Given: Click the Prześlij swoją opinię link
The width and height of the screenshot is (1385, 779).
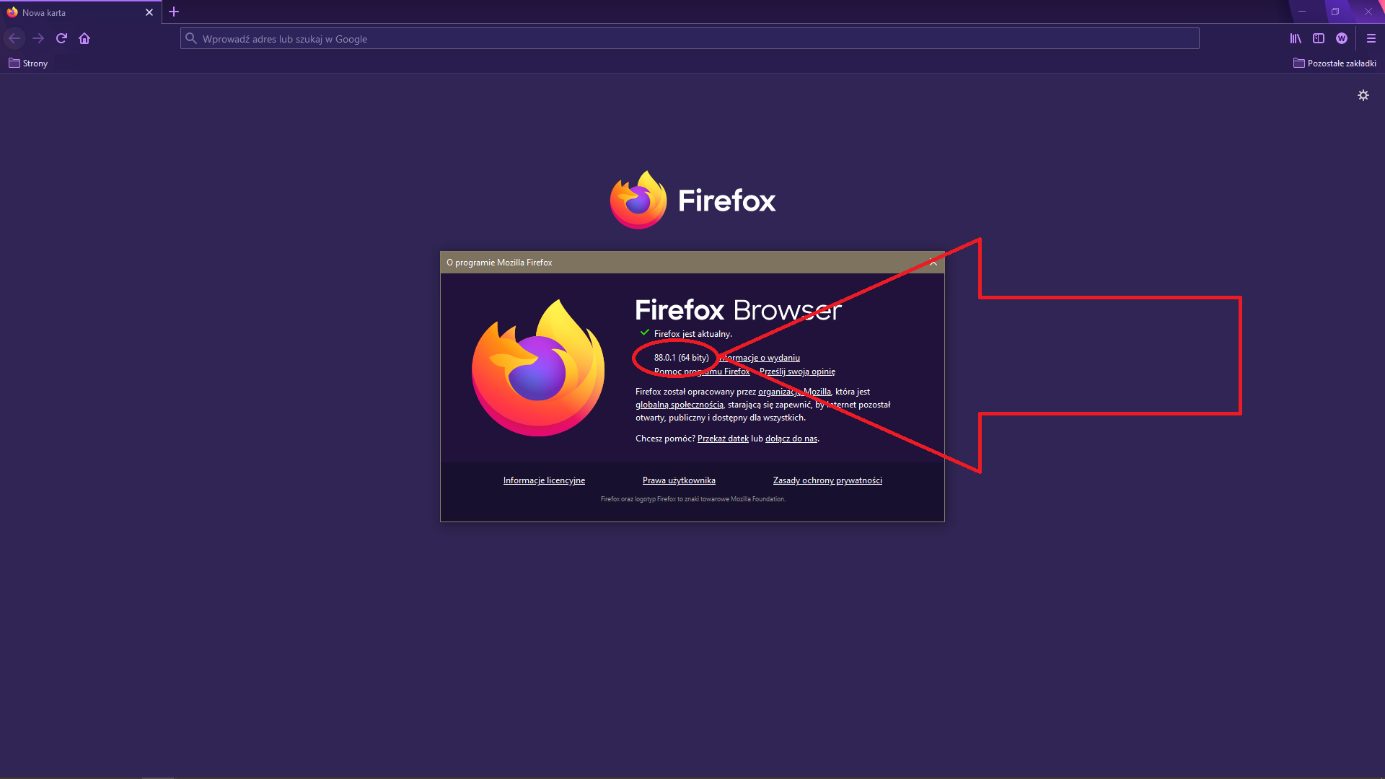Looking at the screenshot, I should pyautogui.click(x=797, y=371).
